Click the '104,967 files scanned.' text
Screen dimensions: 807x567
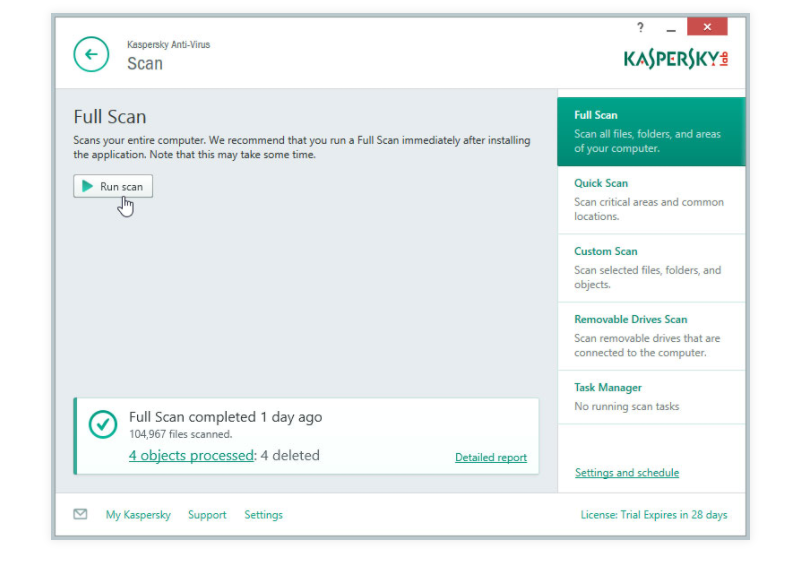(181, 434)
